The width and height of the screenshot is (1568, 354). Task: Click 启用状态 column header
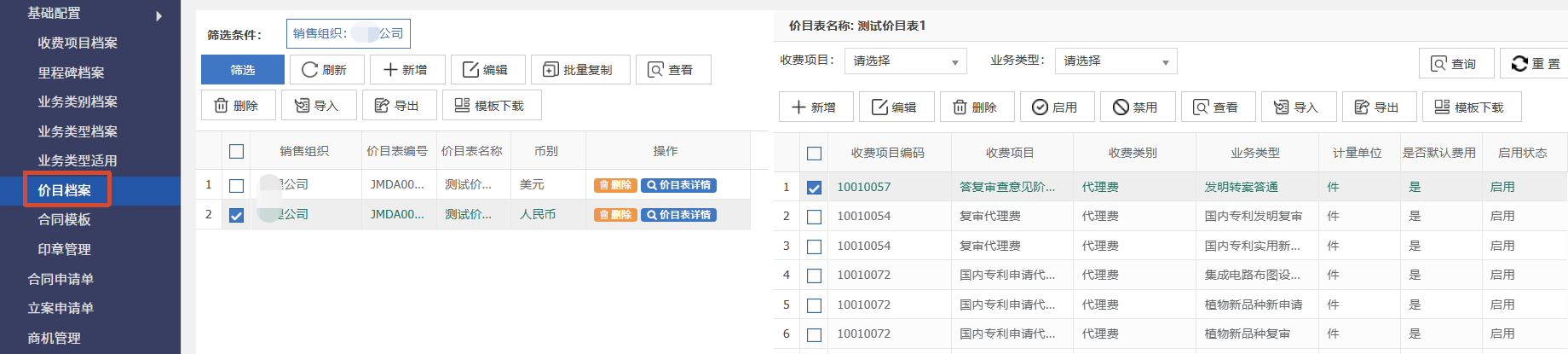[1523, 153]
